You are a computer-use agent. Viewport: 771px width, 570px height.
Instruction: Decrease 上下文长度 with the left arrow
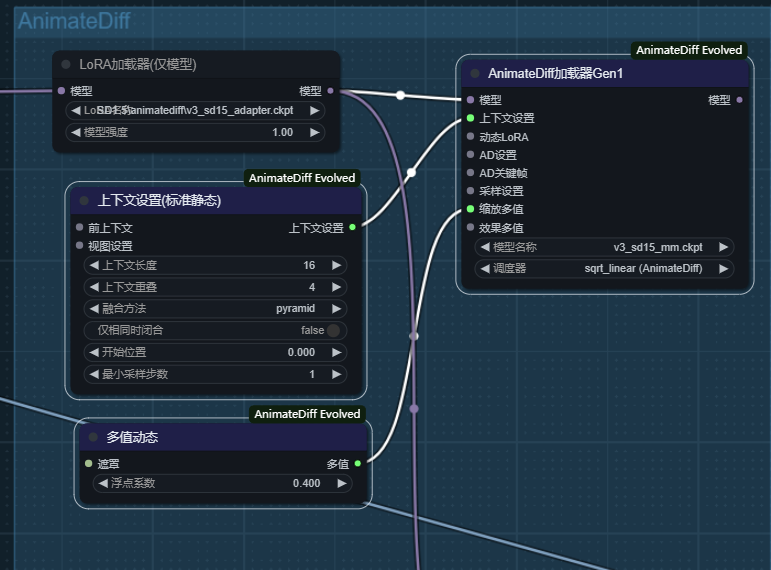coord(94,266)
